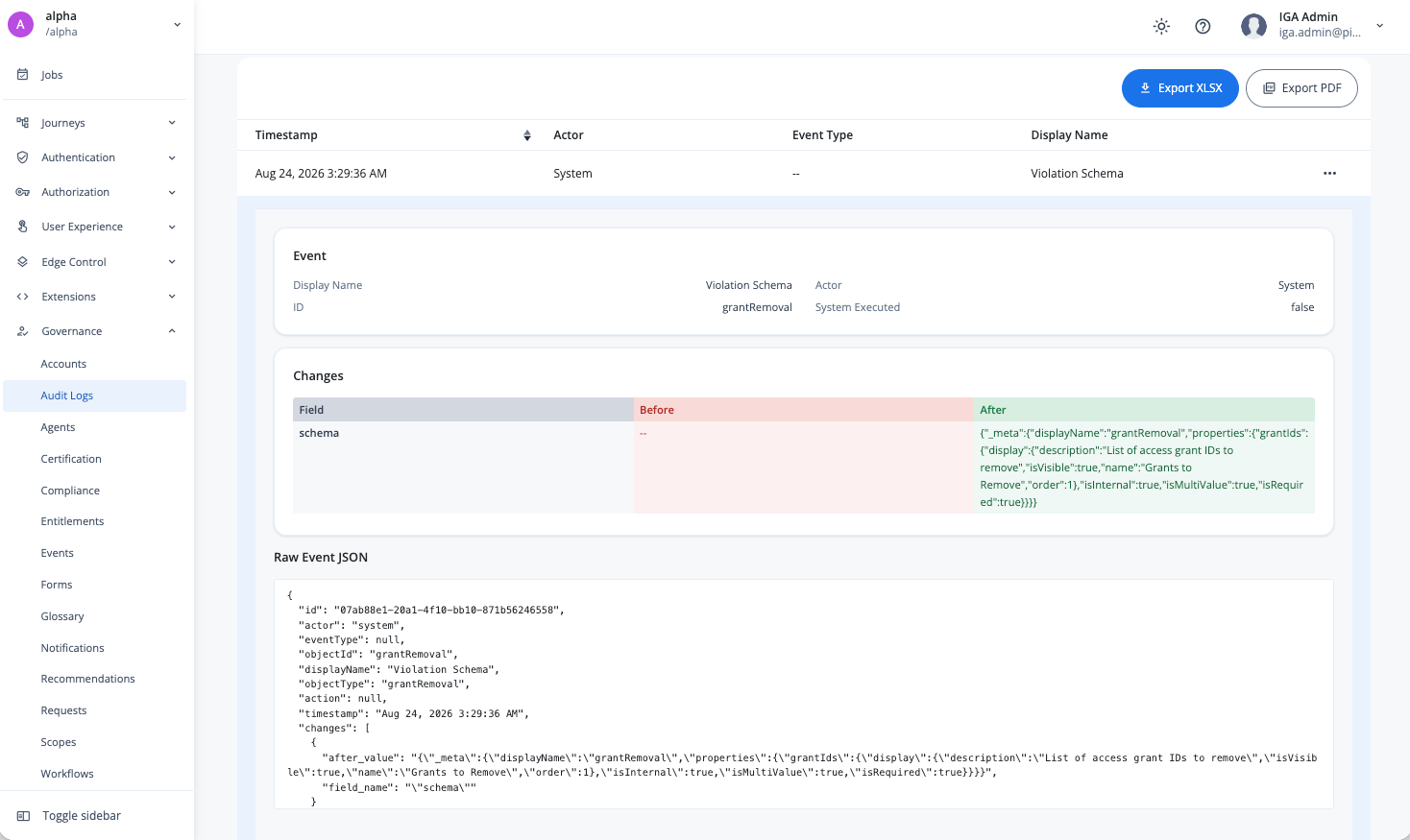Click the Jobs calendar icon
The image size is (1410, 840).
[23, 75]
